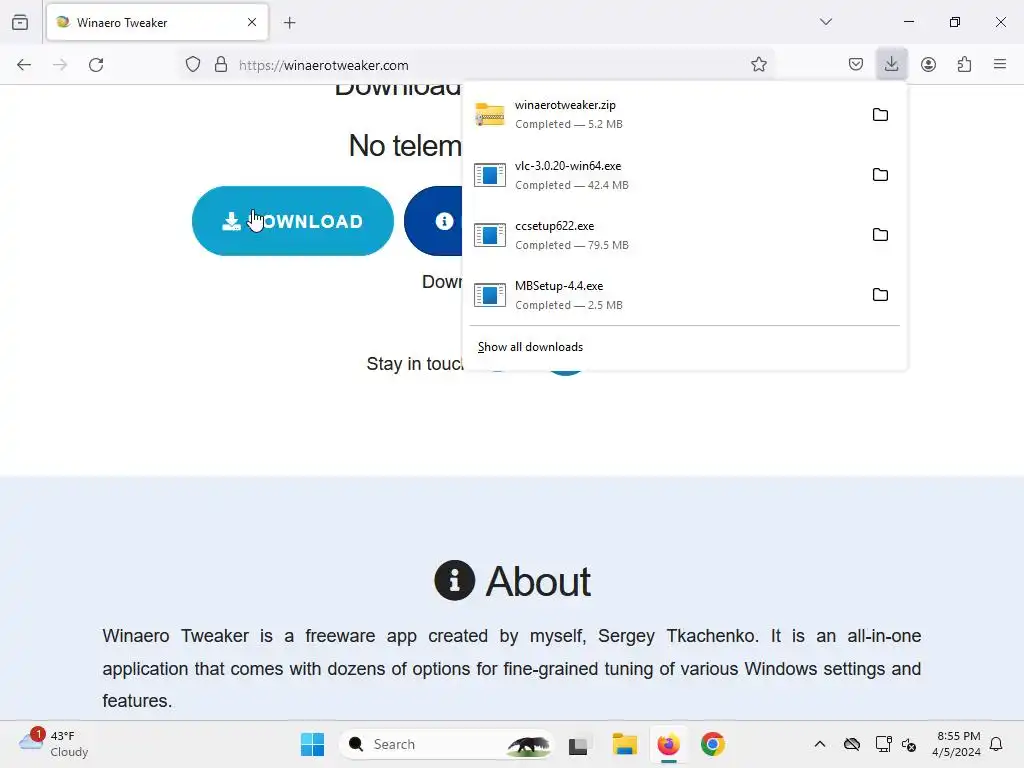The image size is (1024, 768).
Task: Save page to Pocket
Action: (856, 65)
